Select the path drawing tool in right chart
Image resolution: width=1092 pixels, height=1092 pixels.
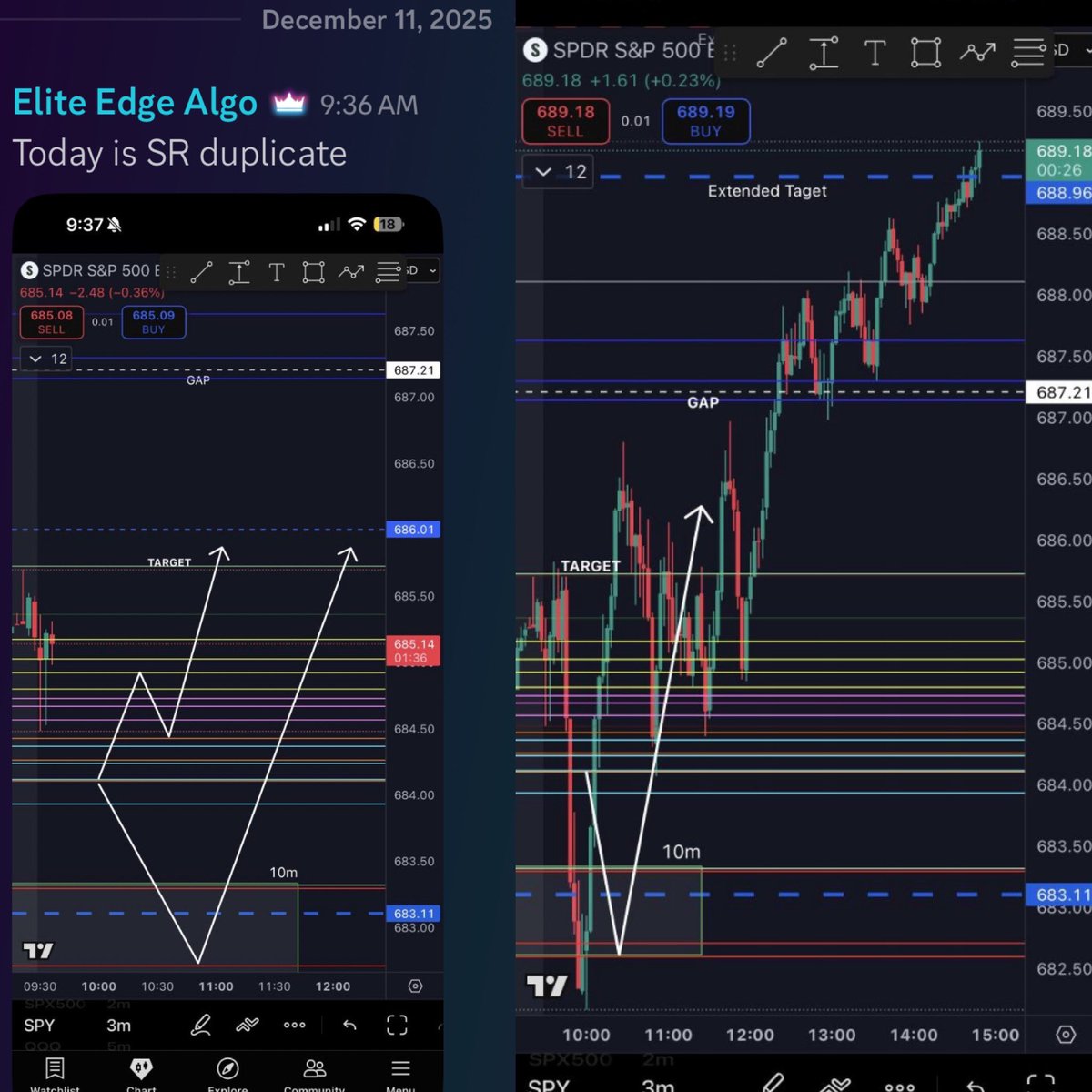click(977, 53)
